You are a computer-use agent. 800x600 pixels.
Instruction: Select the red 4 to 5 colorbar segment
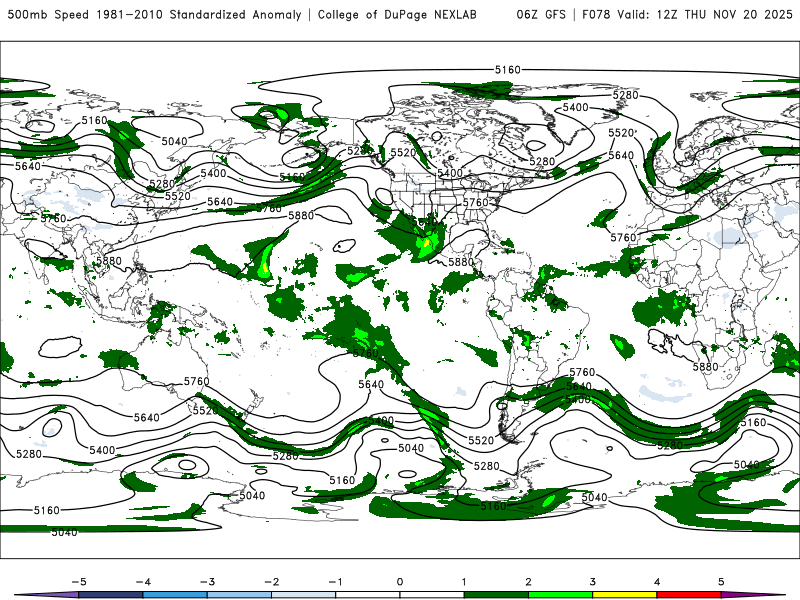(x=689, y=595)
